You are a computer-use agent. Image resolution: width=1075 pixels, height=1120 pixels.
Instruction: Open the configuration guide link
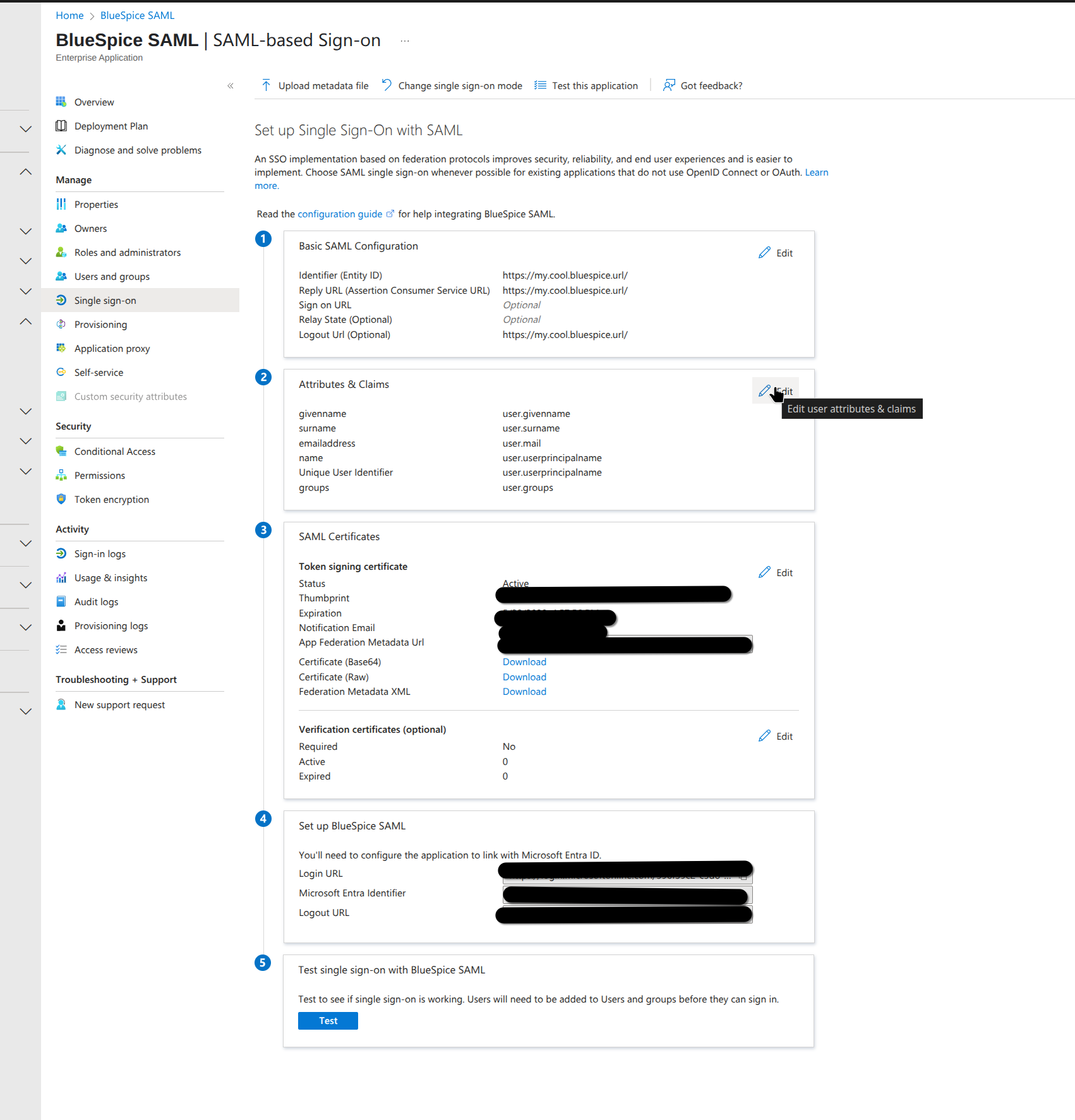click(x=340, y=214)
